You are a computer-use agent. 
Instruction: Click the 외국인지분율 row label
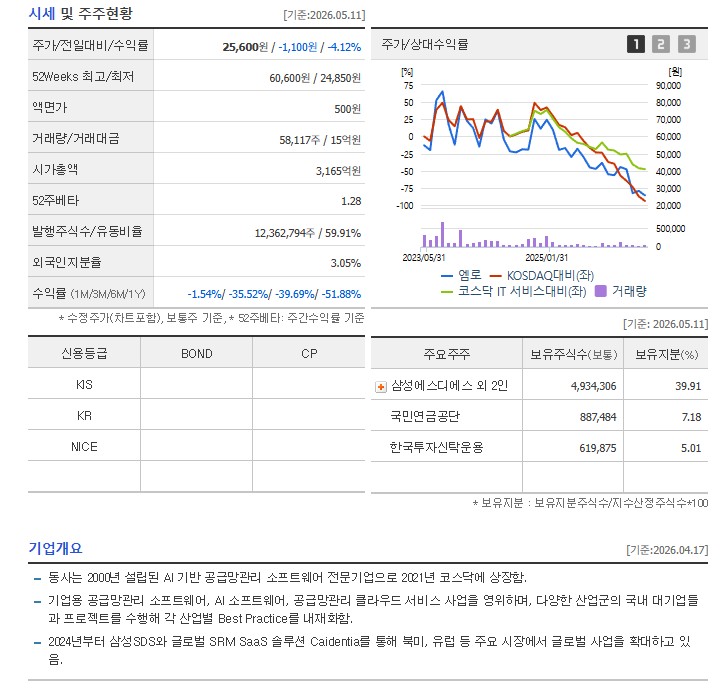67,262
